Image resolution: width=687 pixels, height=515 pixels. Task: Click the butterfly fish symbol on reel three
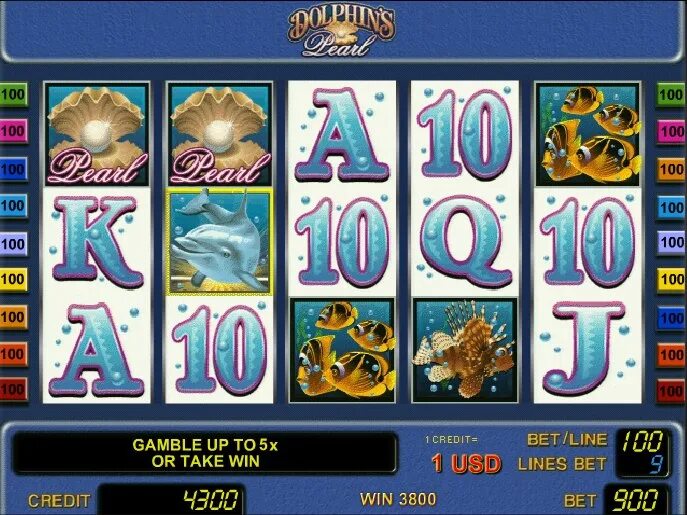click(x=343, y=350)
